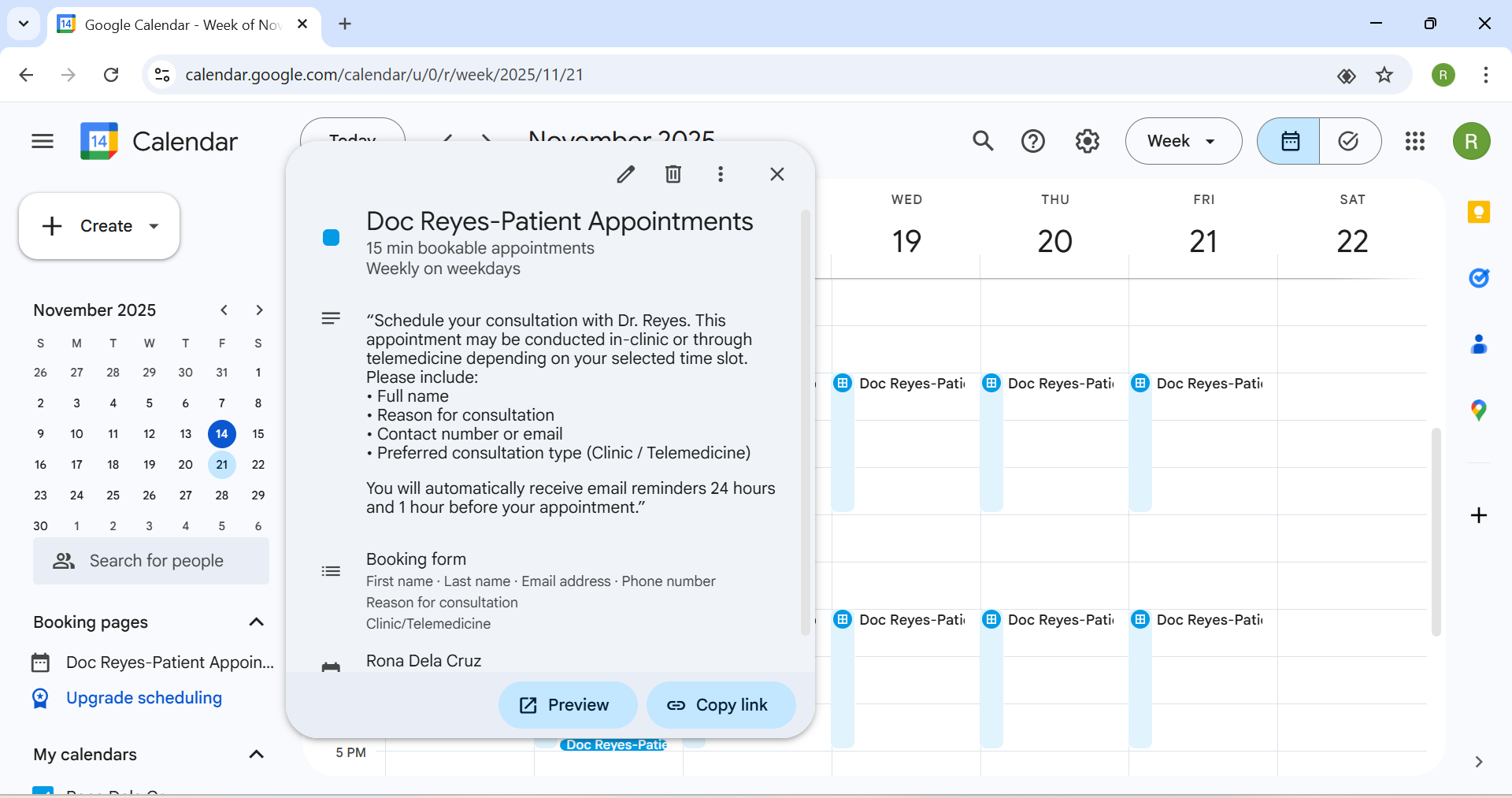
Task: Open Google Keep in side panel
Action: point(1479,212)
